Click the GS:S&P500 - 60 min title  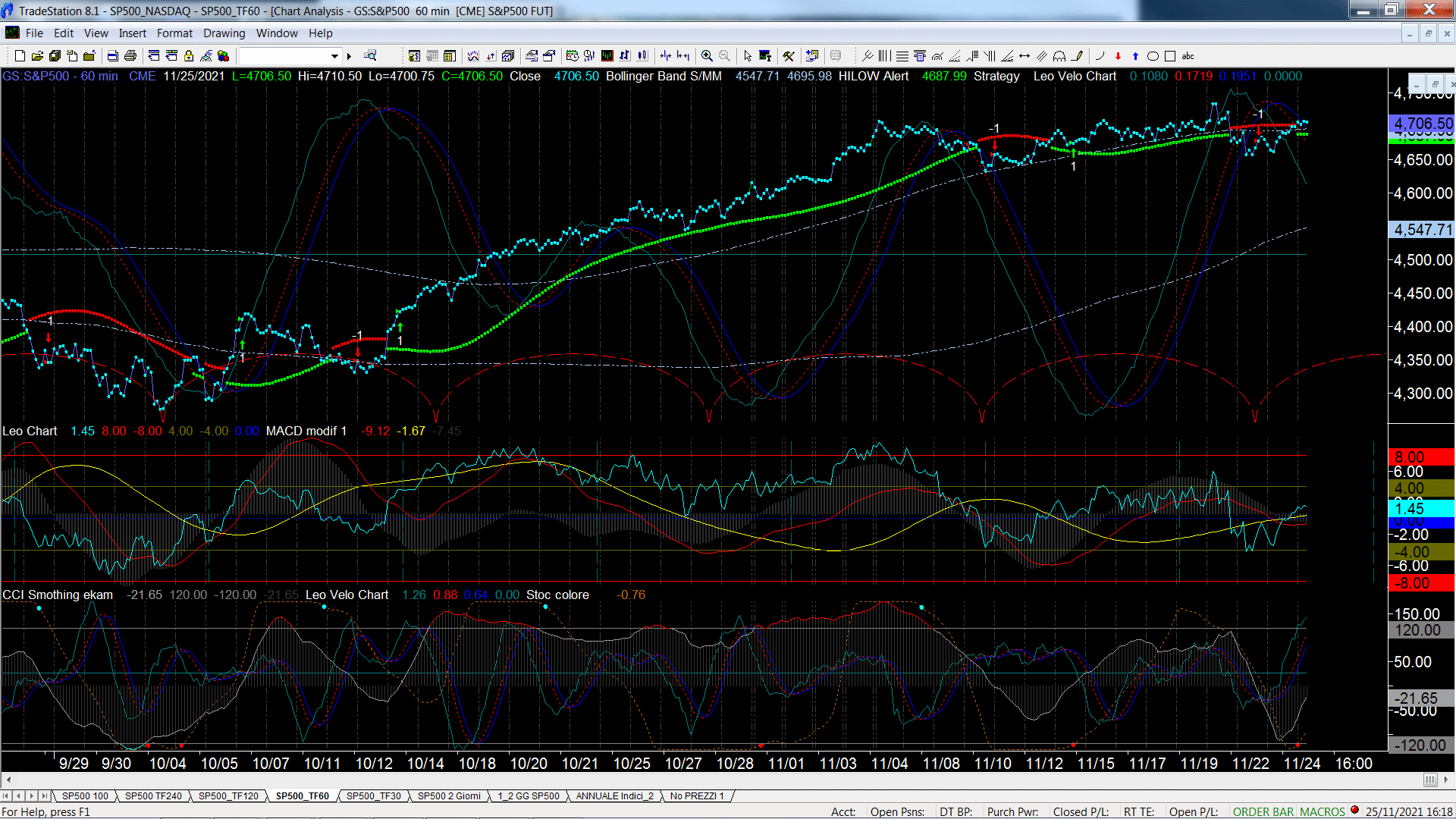pos(61,77)
